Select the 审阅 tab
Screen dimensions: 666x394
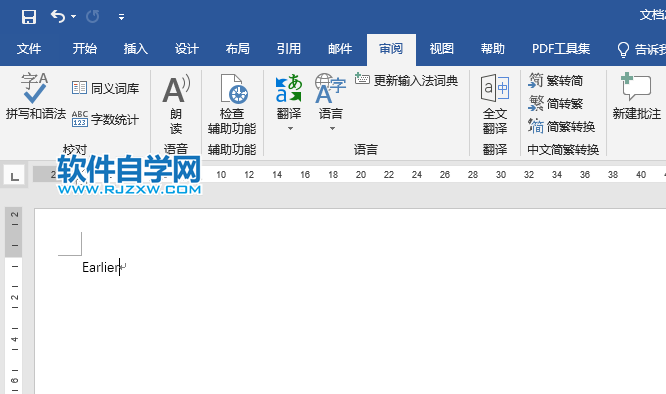(x=391, y=49)
